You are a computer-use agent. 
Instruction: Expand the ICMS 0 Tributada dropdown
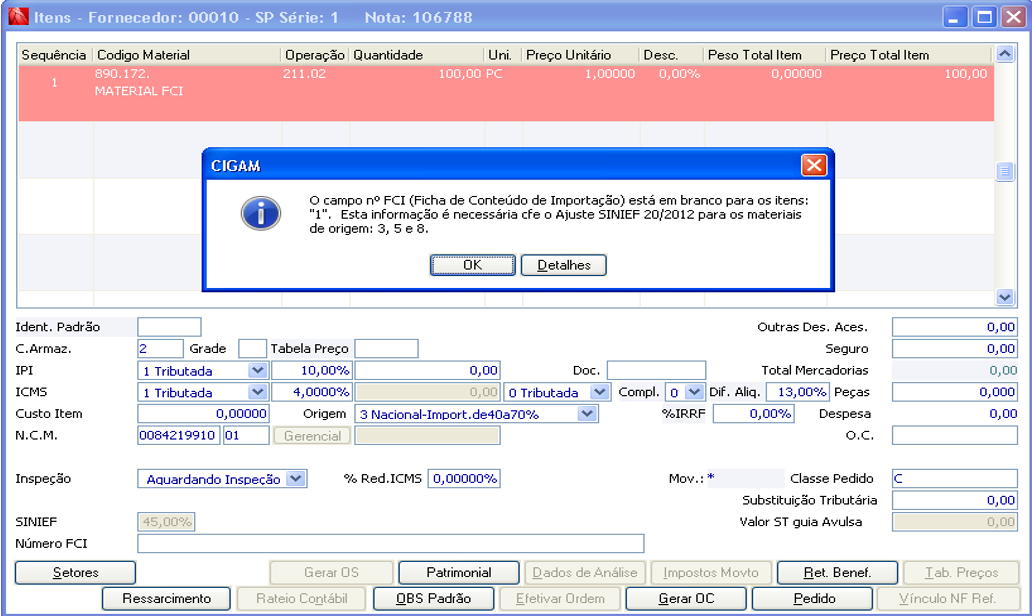tap(599, 392)
